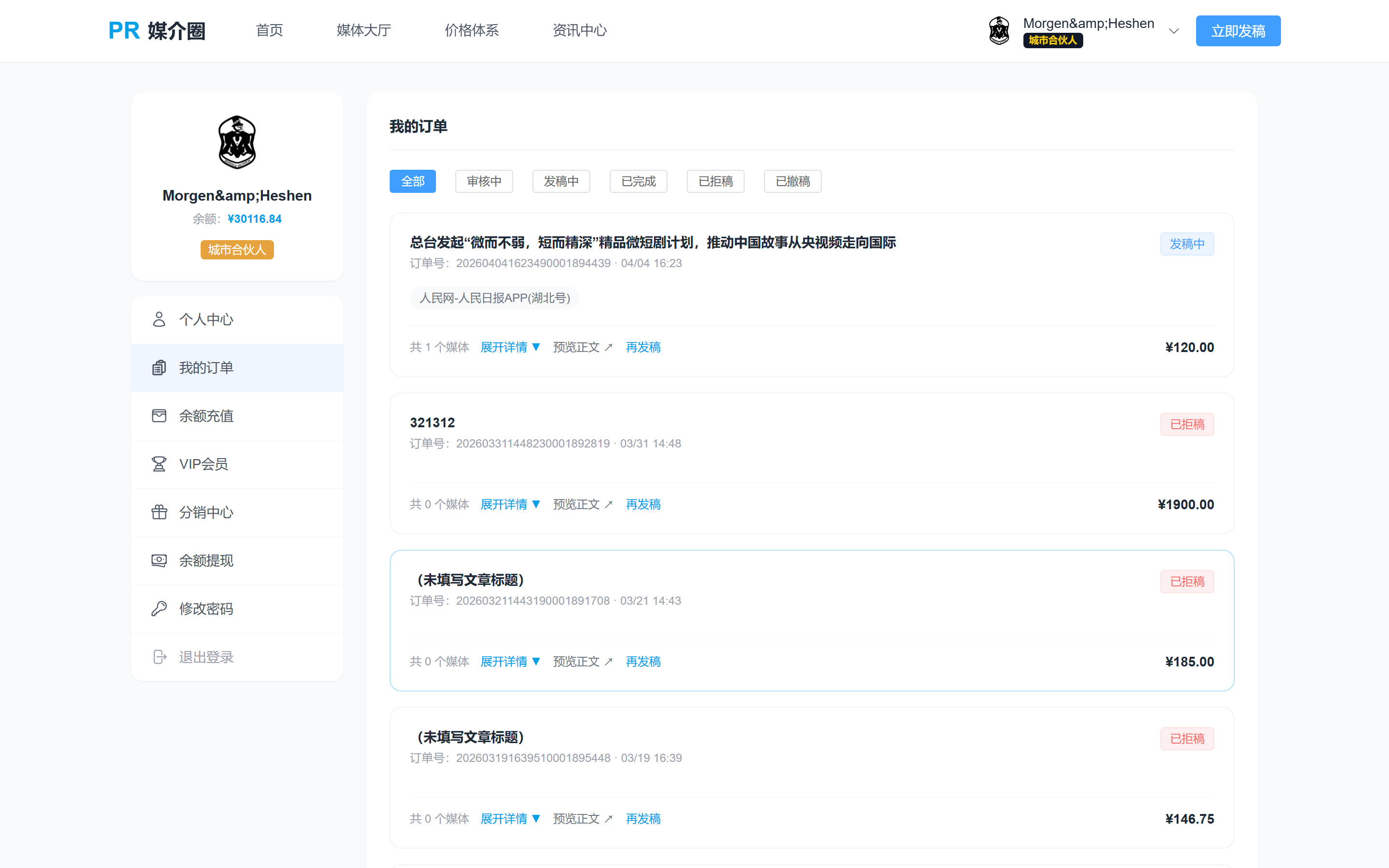Viewport: 1389px width, 868px height.
Task: Show 已完成 orders
Action: tap(638, 181)
